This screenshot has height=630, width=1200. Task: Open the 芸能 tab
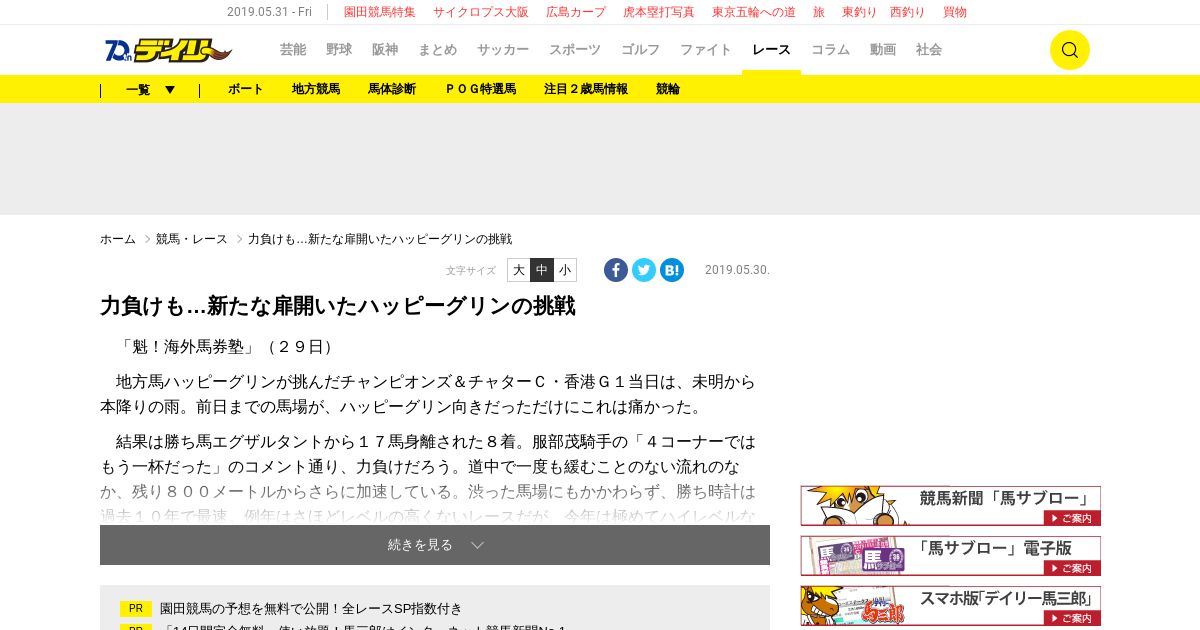point(293,50)
